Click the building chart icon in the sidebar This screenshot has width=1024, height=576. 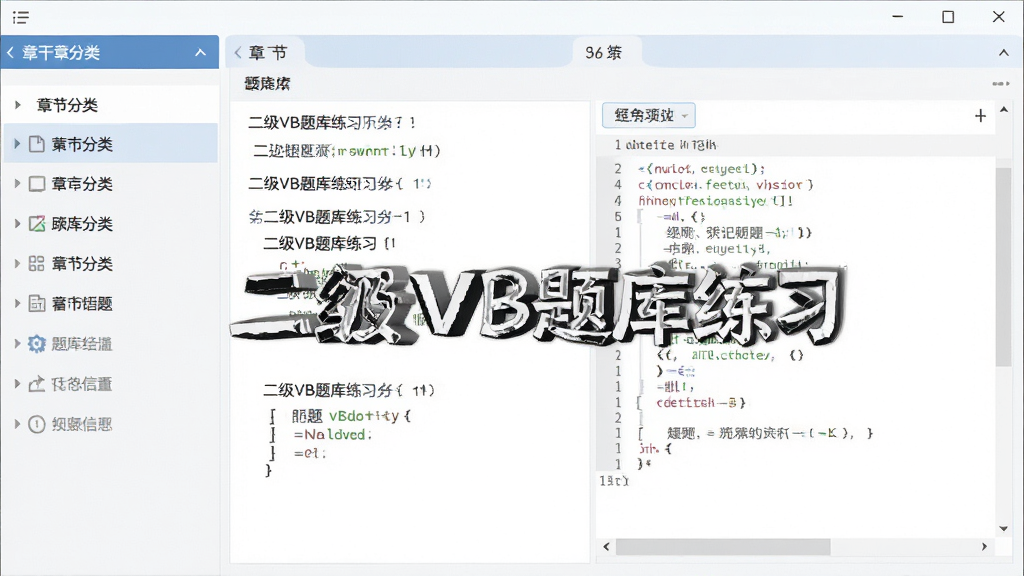(37, 303)
